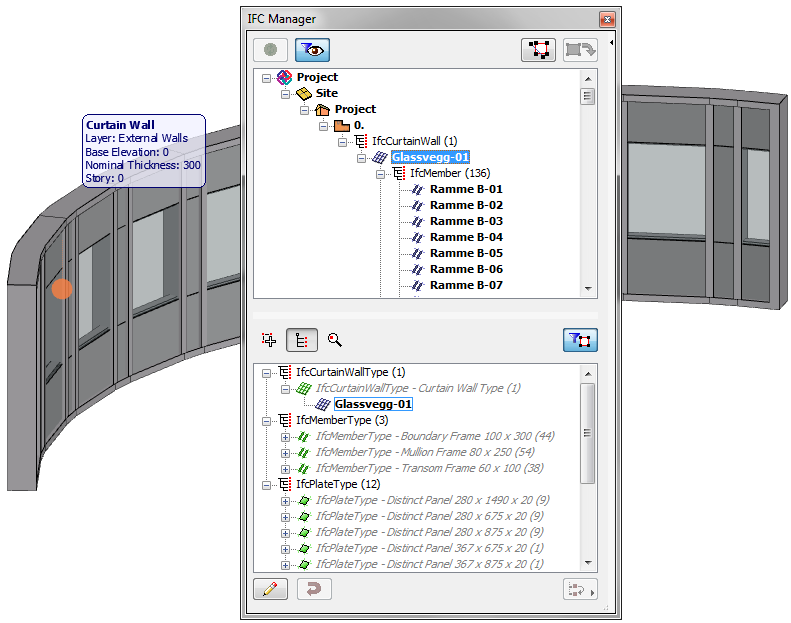791x623 pixels.
Task: Select Glassvegg-01 in the type list
Action: pyautogui.click(x=373, y=404)
